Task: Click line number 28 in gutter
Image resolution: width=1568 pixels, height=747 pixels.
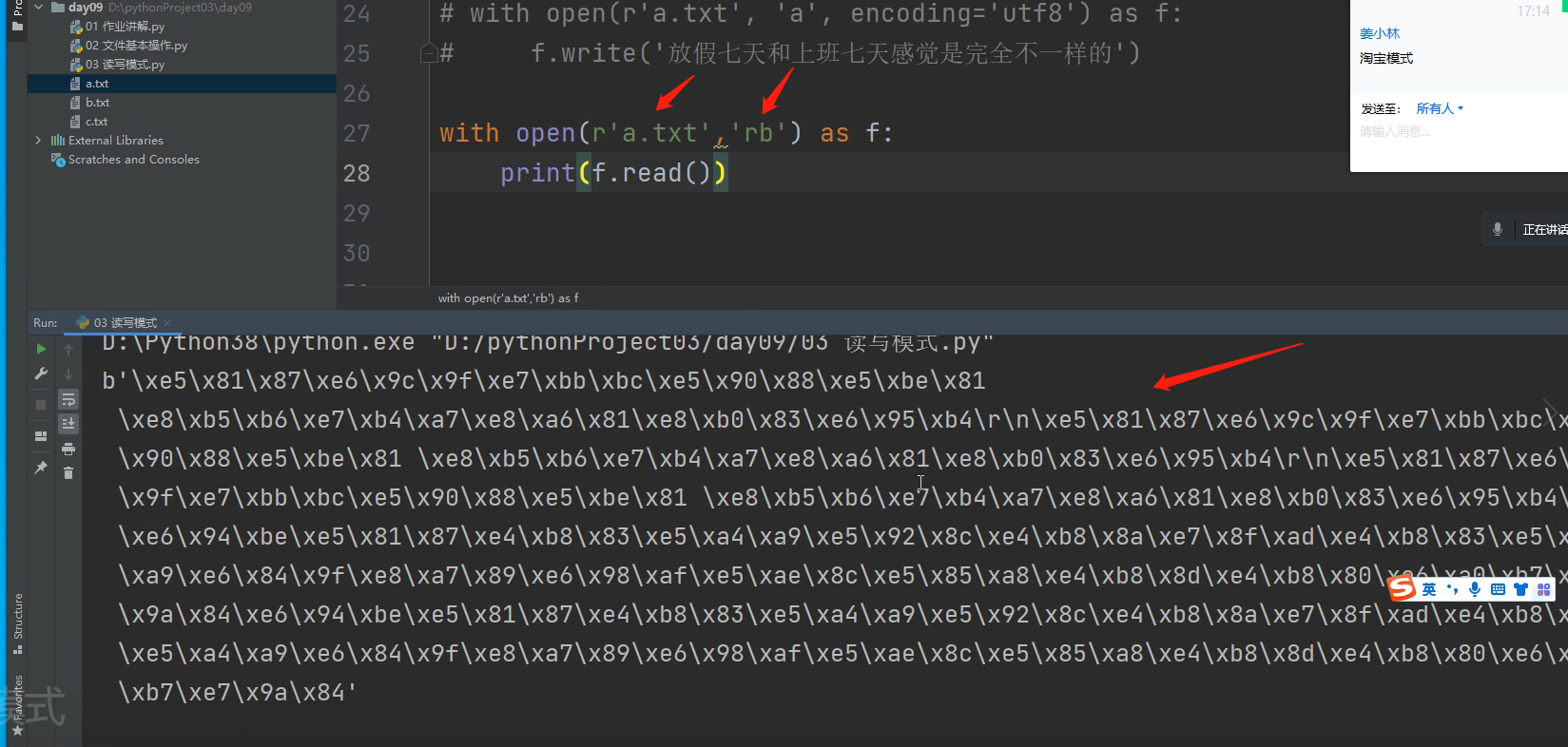Action: (357, 173)
